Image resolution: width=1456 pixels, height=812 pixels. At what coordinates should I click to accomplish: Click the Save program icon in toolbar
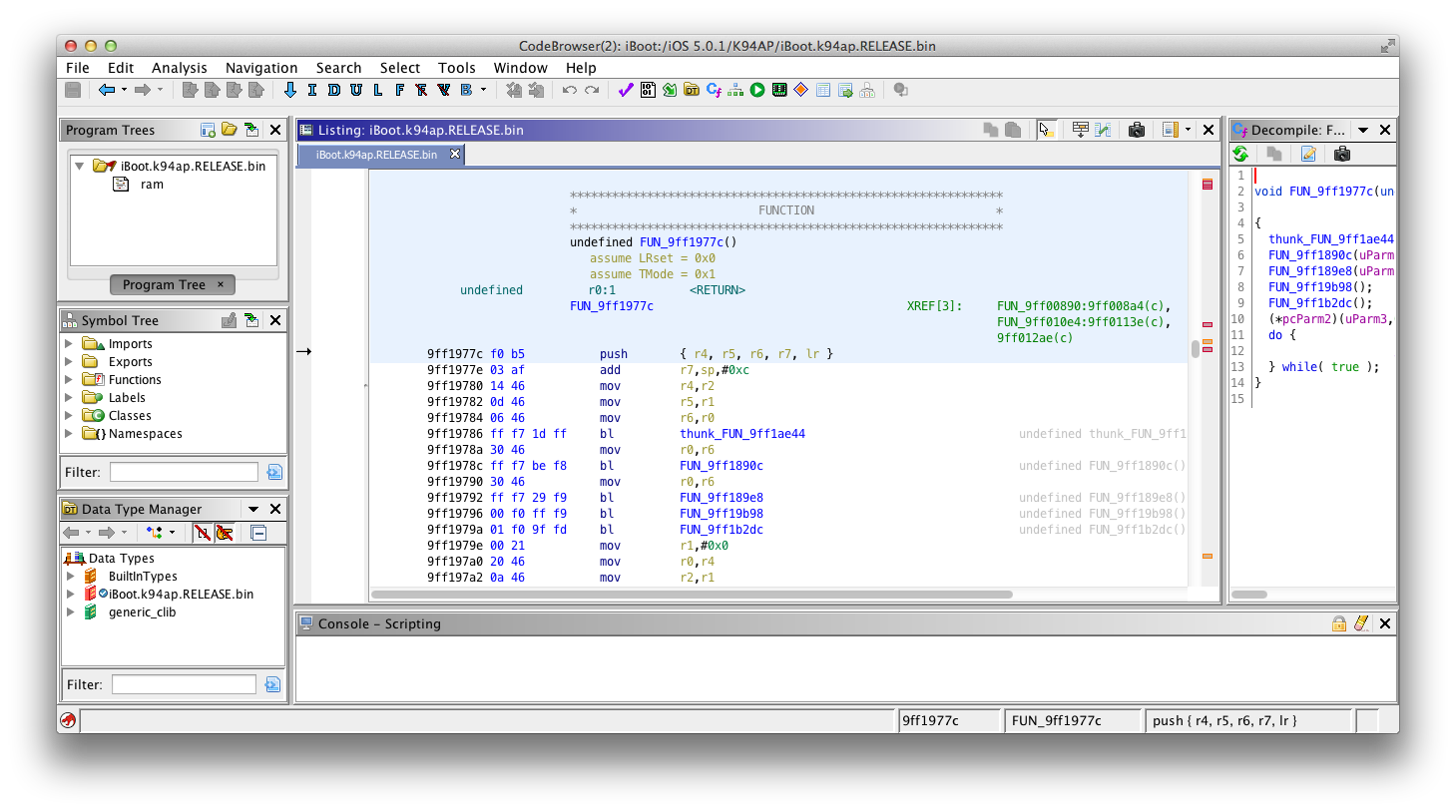[x=73, y=90]
